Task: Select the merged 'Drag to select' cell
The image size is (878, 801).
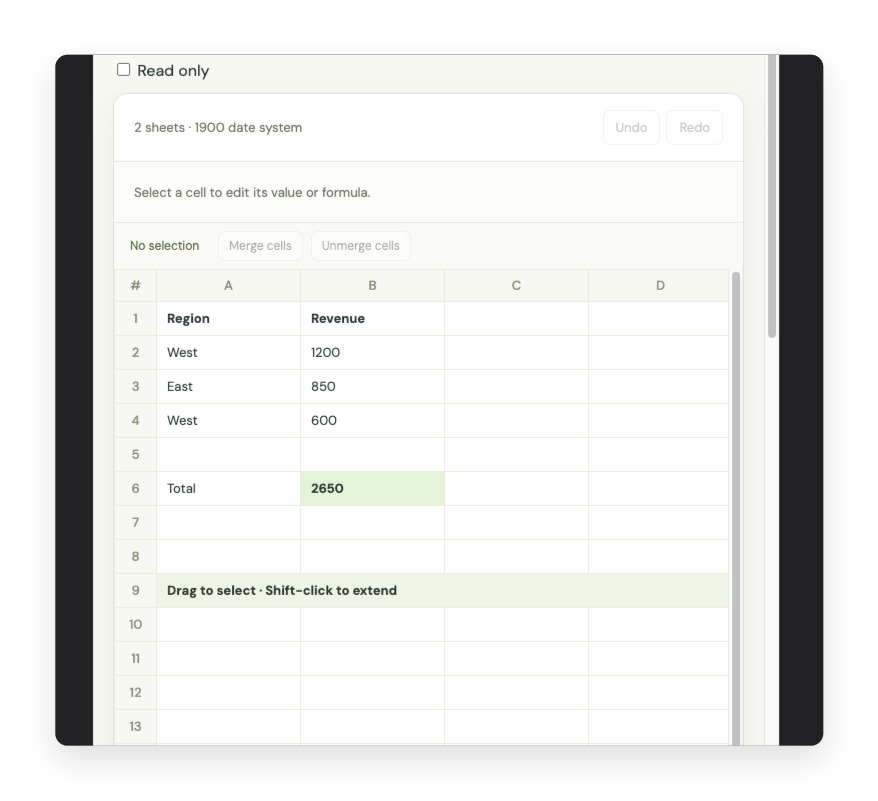Action: tap(442, 590)
